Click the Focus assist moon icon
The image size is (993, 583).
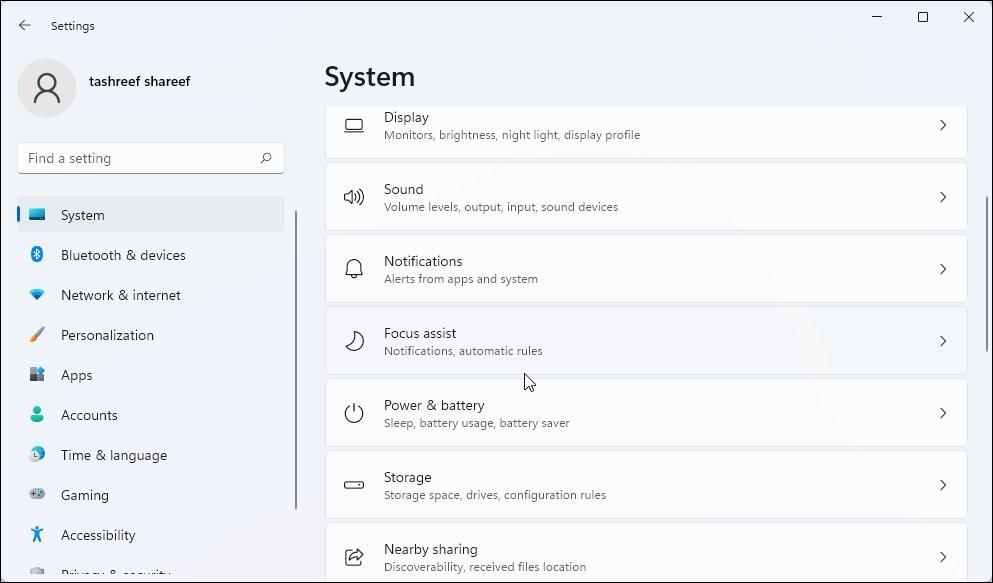point(354,341)
